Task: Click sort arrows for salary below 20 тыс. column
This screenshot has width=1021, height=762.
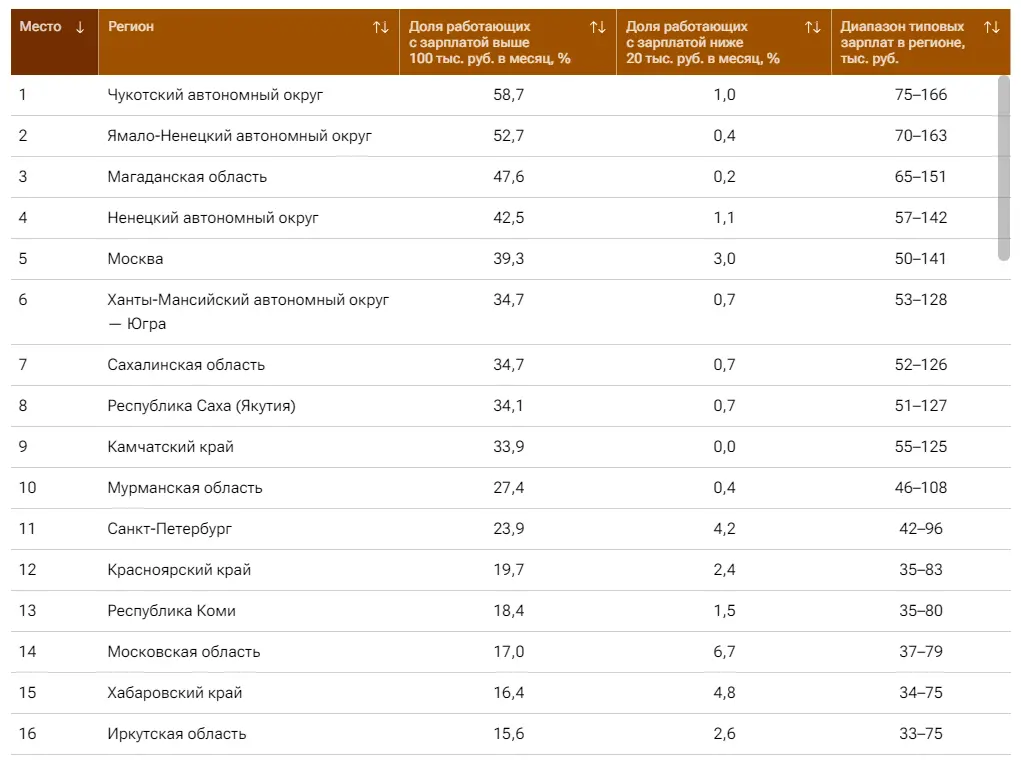Action: pyautogui.click(x=813, y=27)
